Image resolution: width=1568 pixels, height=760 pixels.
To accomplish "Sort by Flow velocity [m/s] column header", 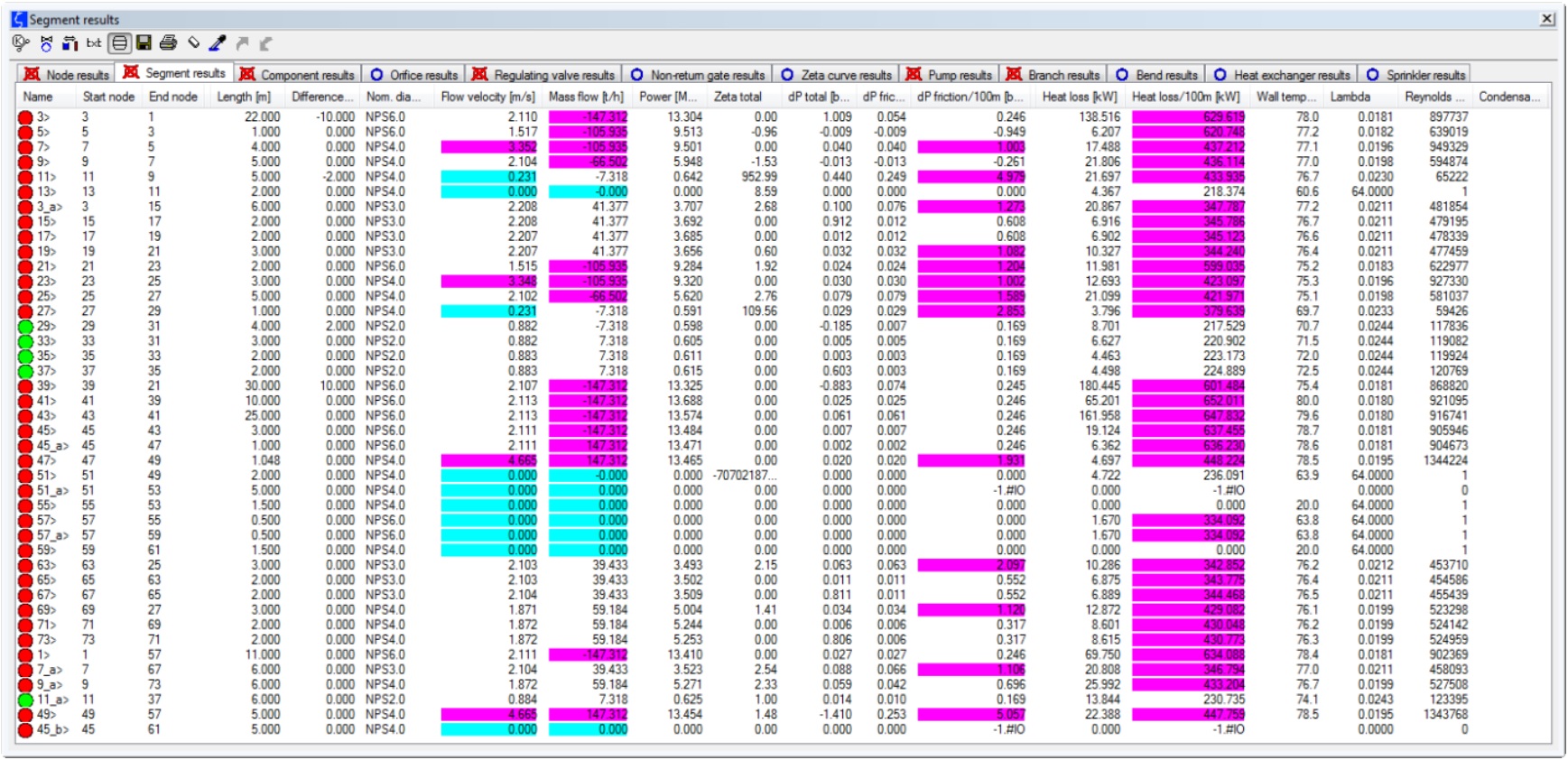I will click(487, 97).
